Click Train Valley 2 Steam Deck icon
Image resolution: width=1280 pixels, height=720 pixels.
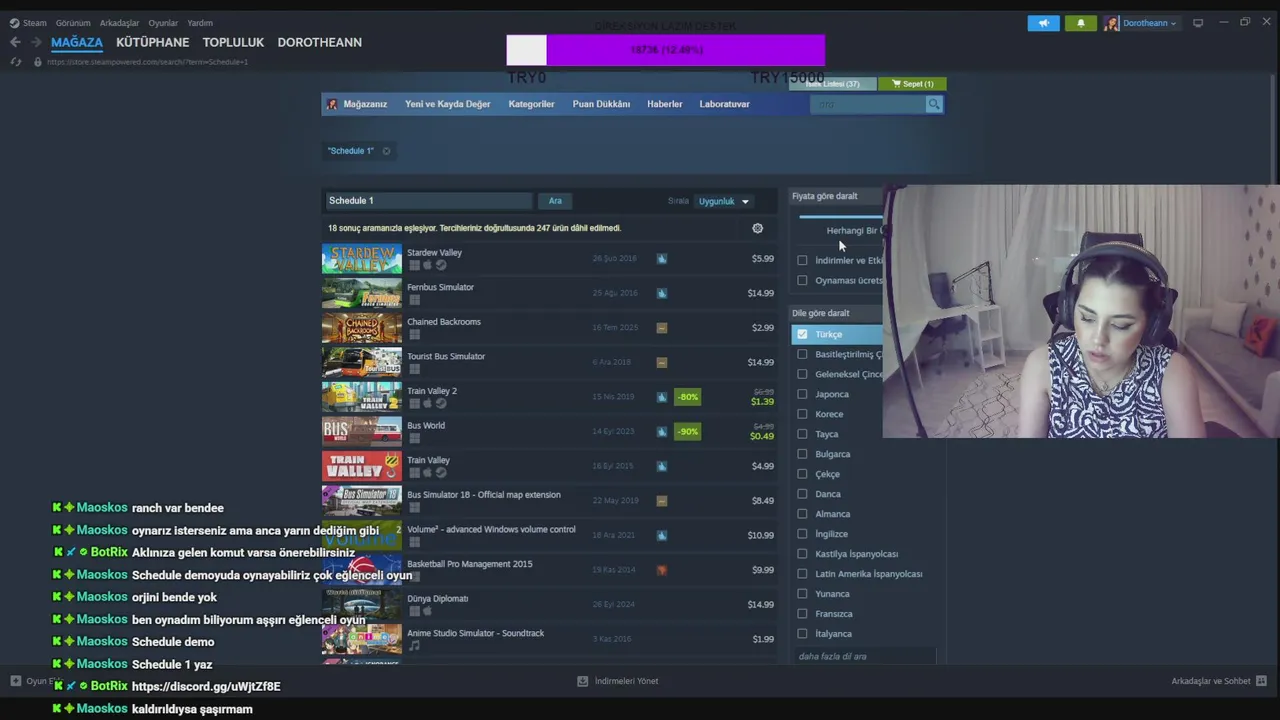[x=441, y=404]
